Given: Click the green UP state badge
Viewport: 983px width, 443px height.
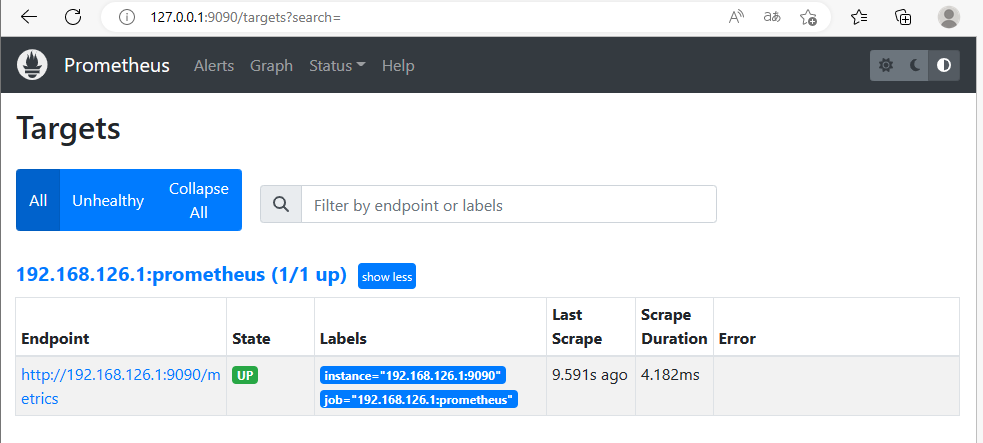Looking at the screenshot, I should pyautogui.click(x=245, y=375).
